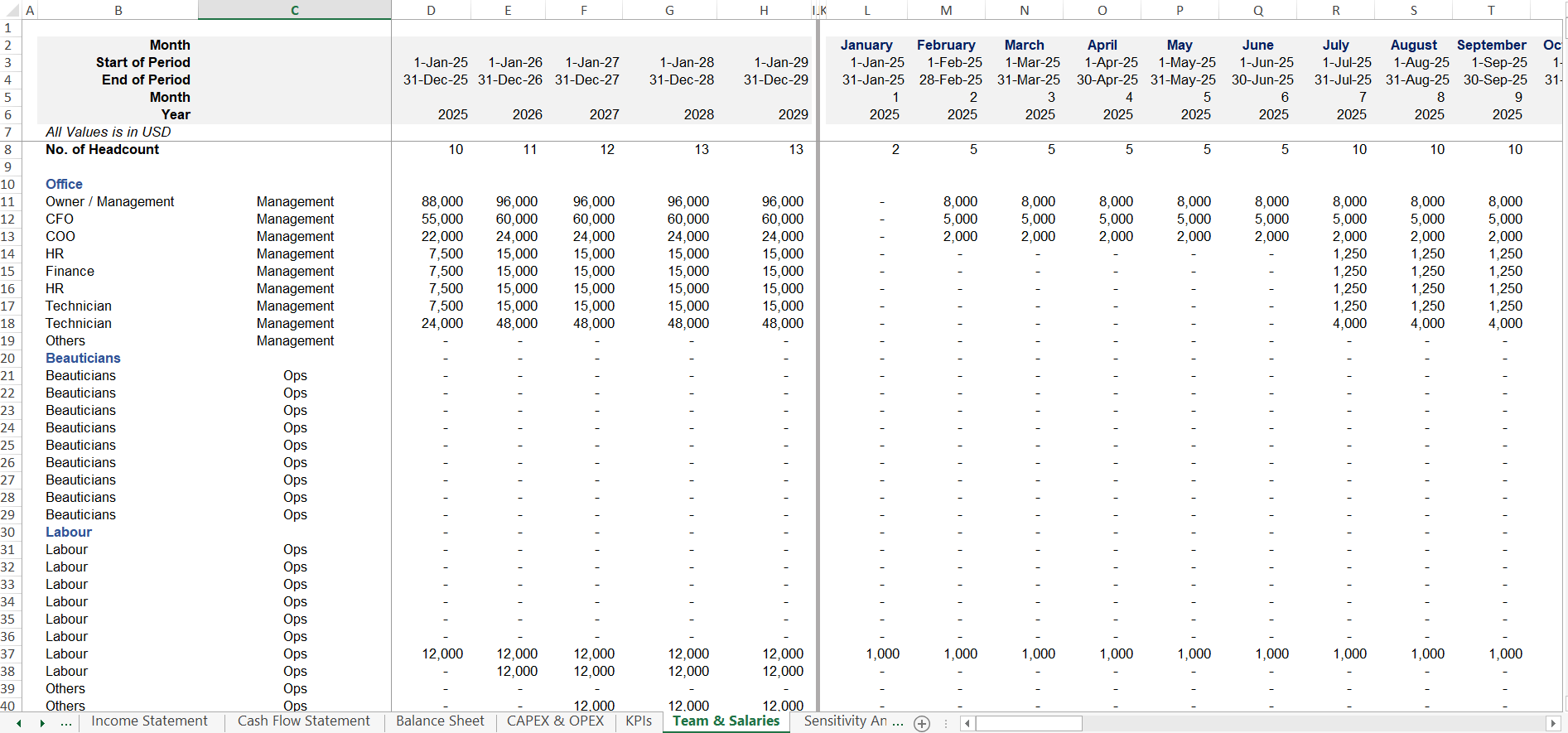Viewport: 1568px width, 733px height.
Task: Select column M header
Action: [x=946, y=10]
